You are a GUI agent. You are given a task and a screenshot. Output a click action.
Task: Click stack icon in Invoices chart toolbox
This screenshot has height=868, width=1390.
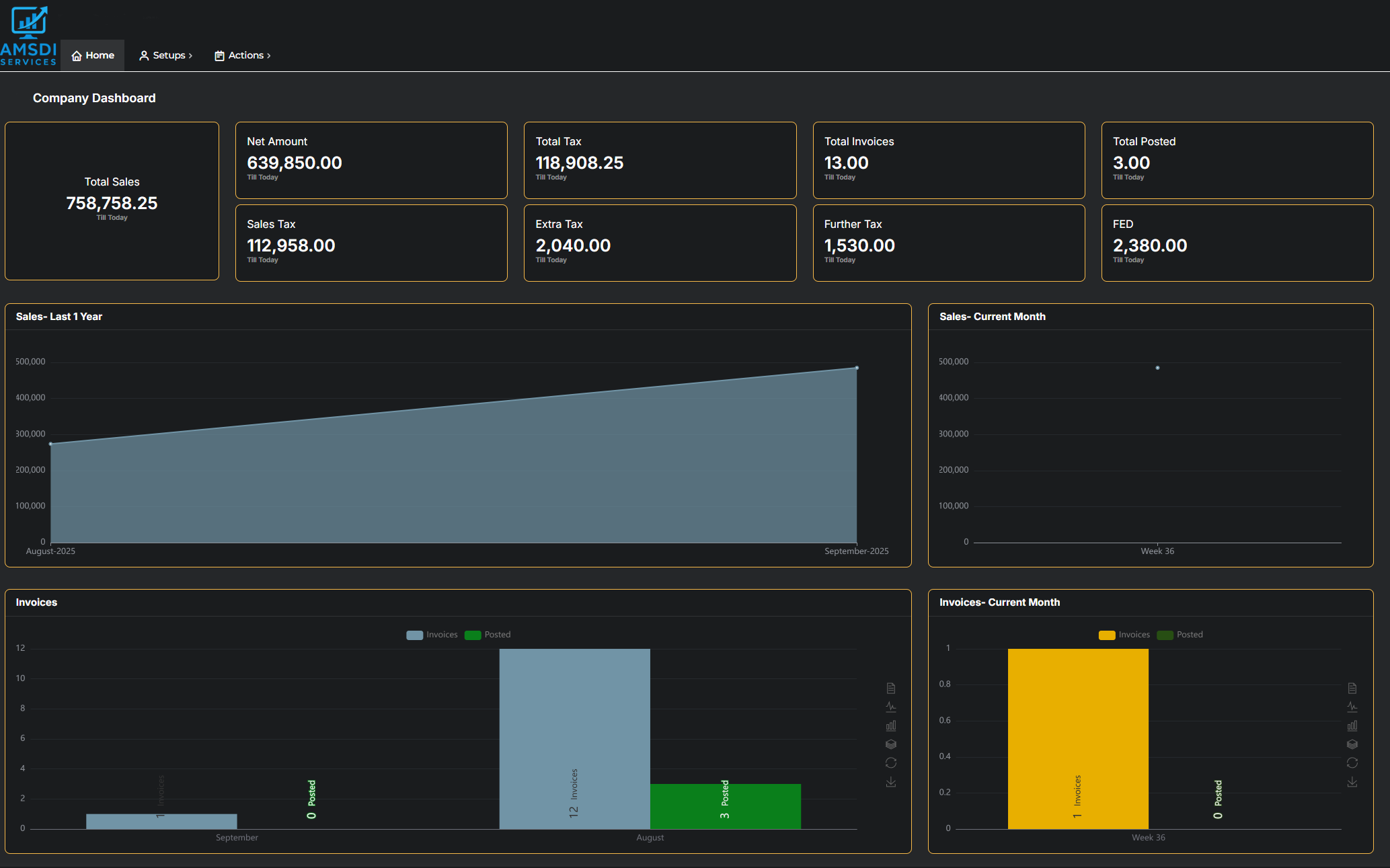click(891, 744)
